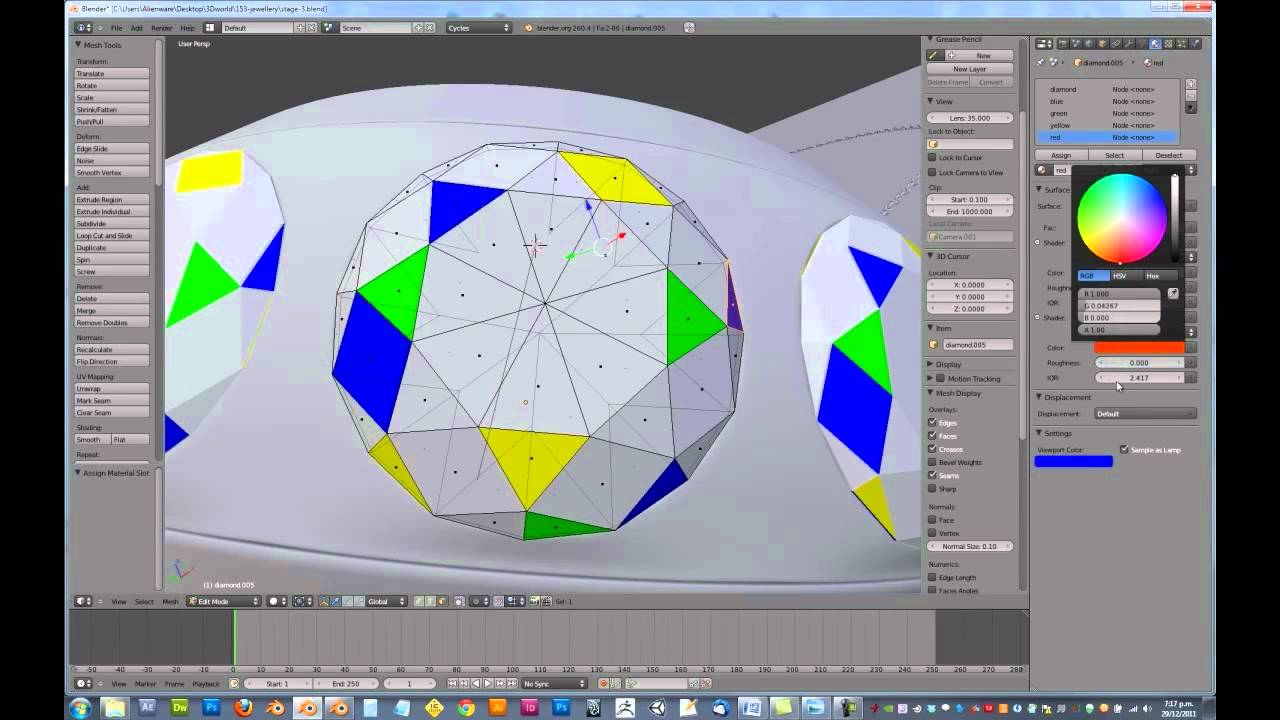Image resolution: width=1280 pixels, height=720 pixels.
Task: Click Assign material button
Action: (x=1061, y=155)
